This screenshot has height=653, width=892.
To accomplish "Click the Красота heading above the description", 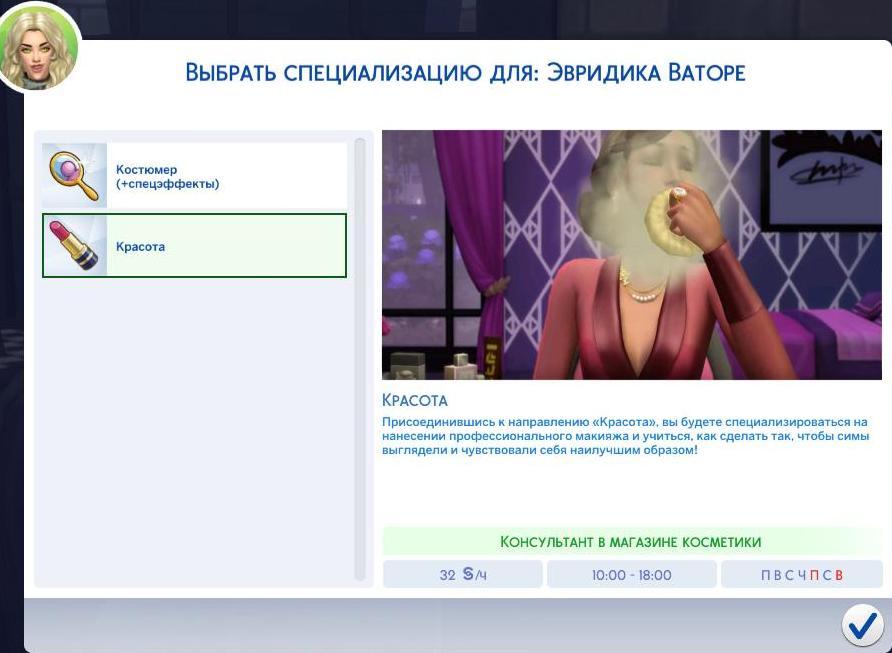I will click(415, 400).
